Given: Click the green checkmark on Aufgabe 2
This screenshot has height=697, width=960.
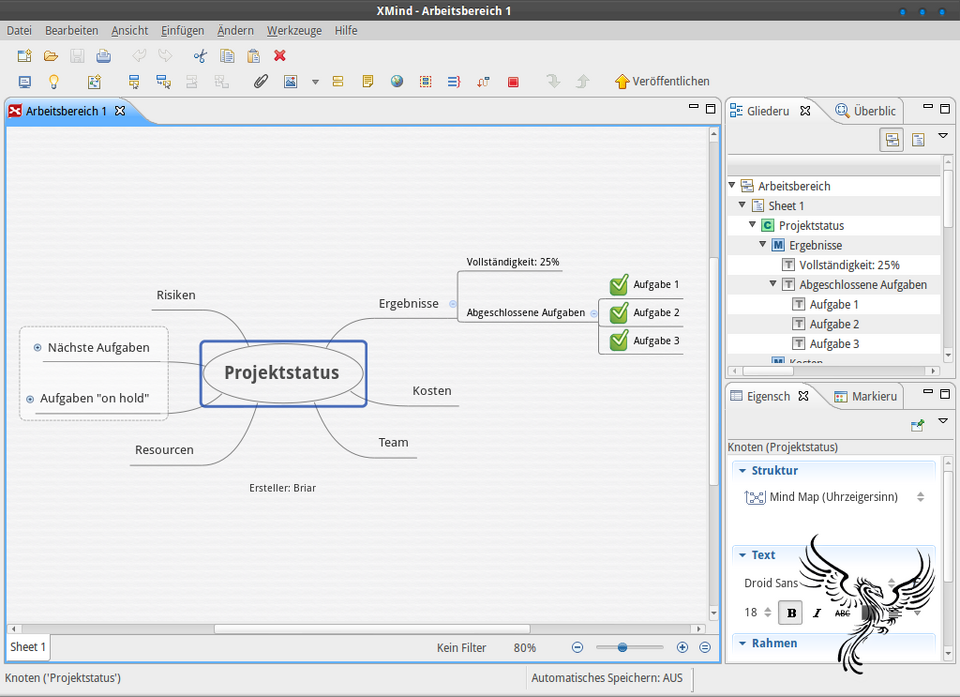Looking at the screenshot, I should [618, 312].
